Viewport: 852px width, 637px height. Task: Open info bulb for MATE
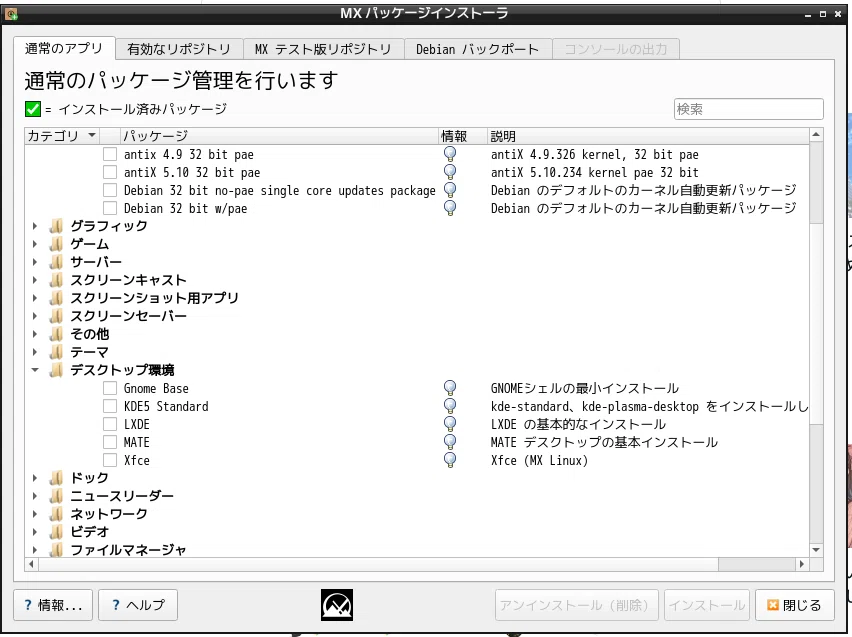[x=450, y=442]
